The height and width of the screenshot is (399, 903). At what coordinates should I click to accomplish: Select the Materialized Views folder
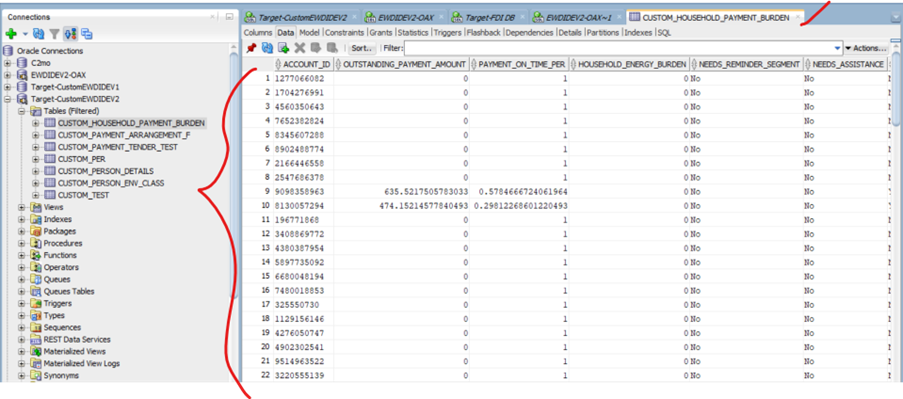pos(74,351)
